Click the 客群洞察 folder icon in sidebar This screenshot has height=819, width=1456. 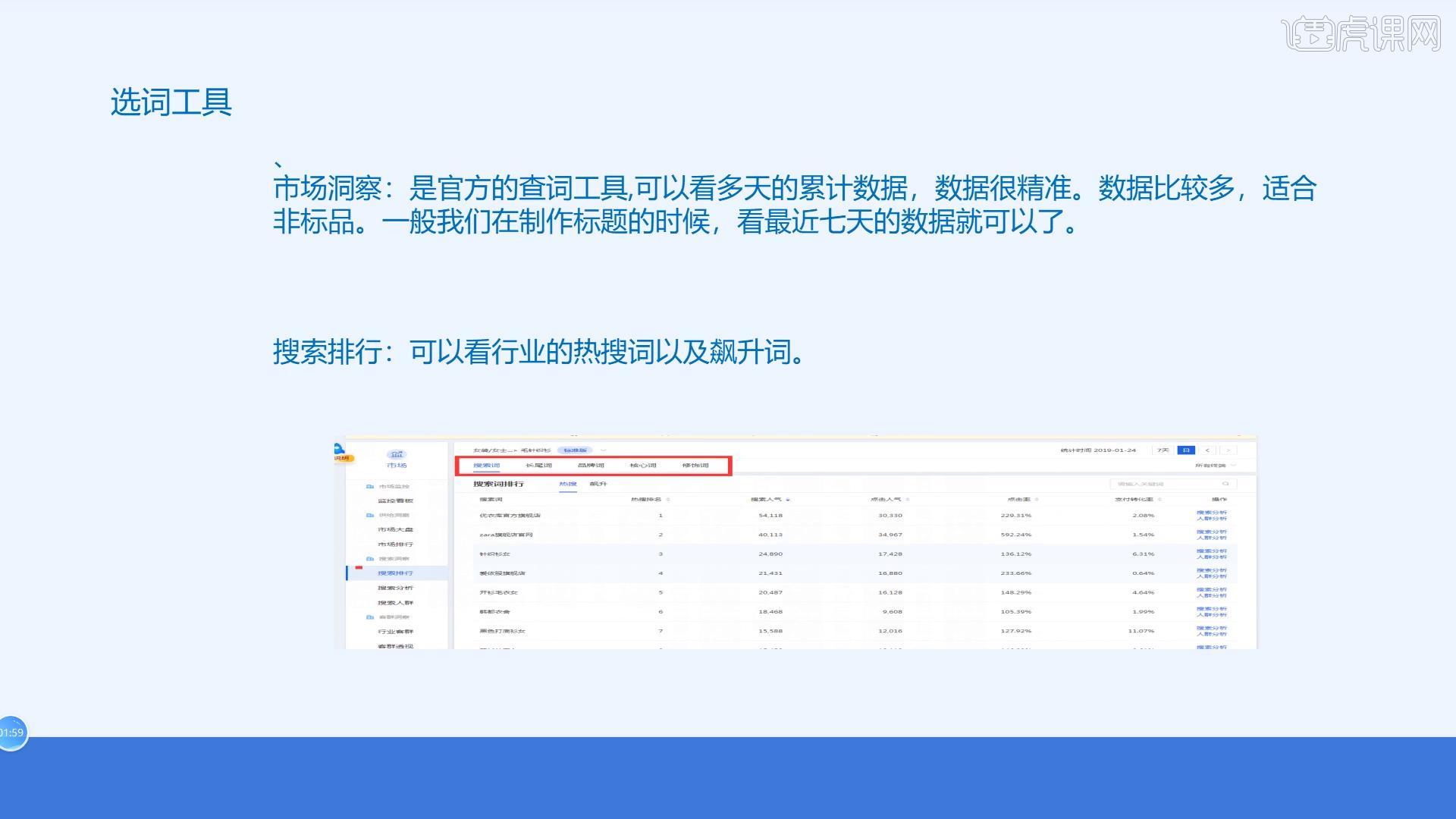369,617
